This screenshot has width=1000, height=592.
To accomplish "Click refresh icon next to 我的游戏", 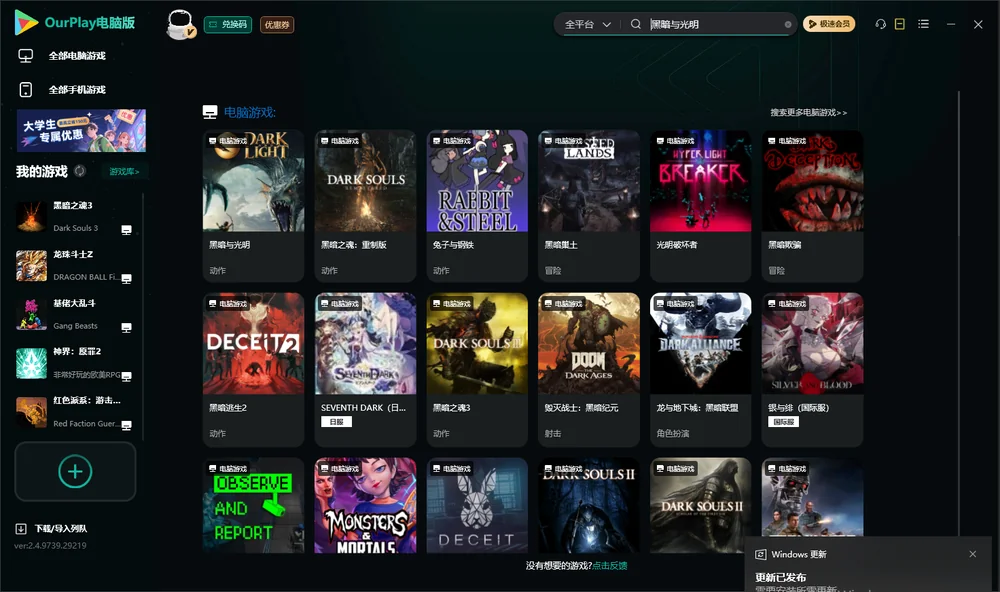I will coord(80,171).
